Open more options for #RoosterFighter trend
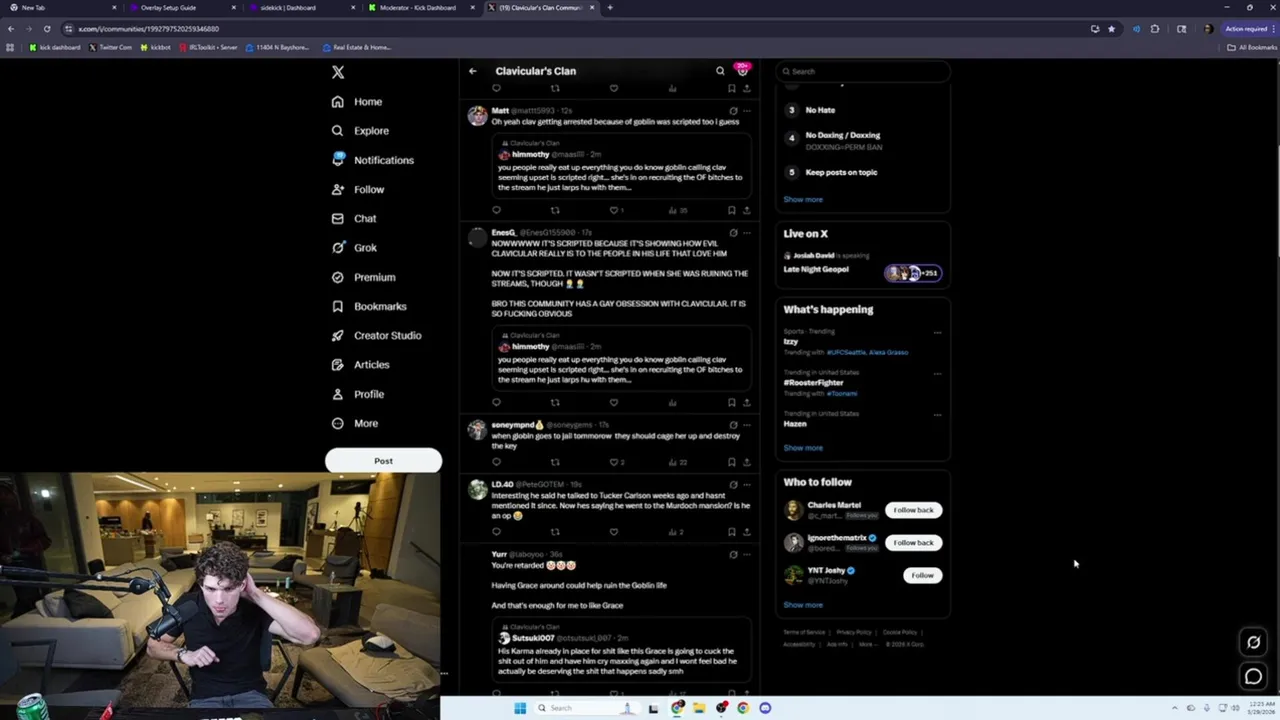Screen dimensions: 1280x720 pyautogui.click(x=937, y=374)
